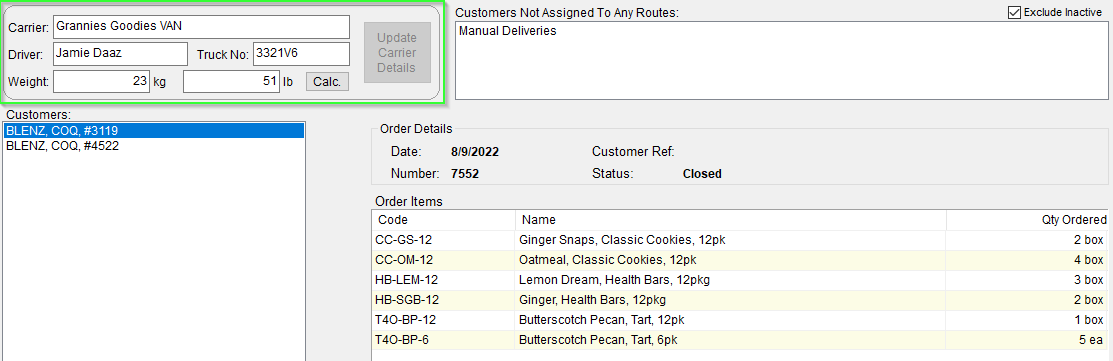The image size is (1113, 361).
Task: Click the Update Carrier Details button
Action: point(397,53)
